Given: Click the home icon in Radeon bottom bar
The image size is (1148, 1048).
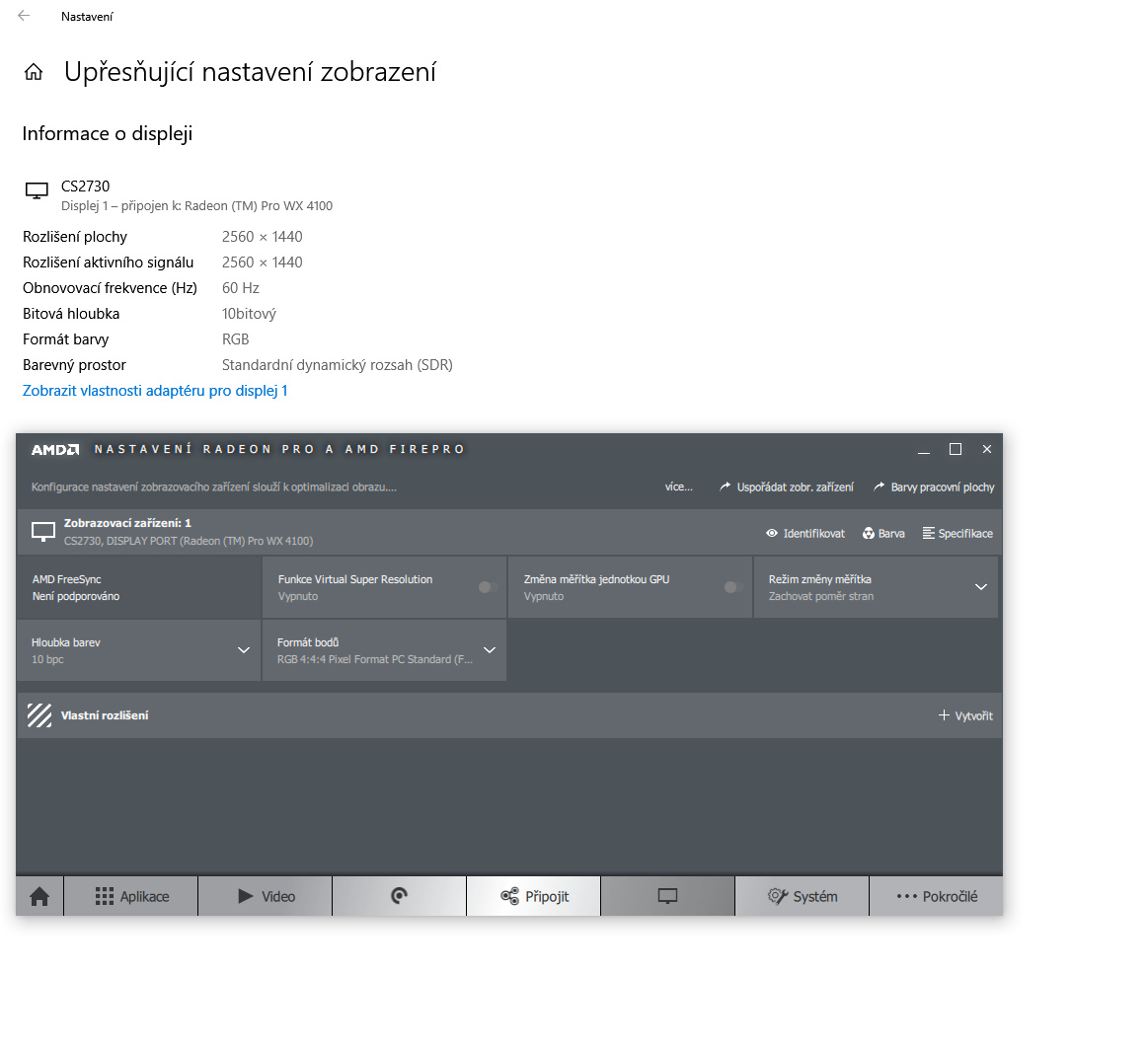Looking at the screenshot, I should coord(39,896).
